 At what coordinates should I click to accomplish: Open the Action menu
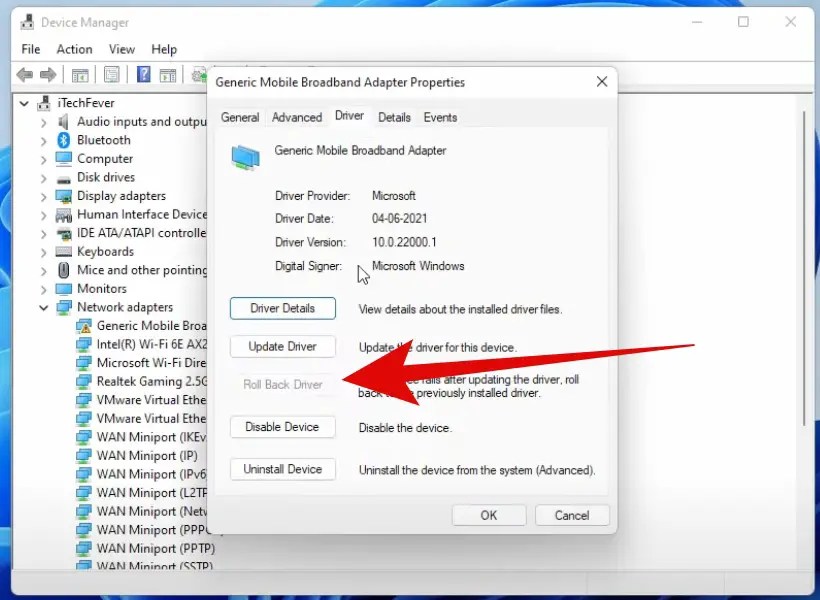click(74, 48)
